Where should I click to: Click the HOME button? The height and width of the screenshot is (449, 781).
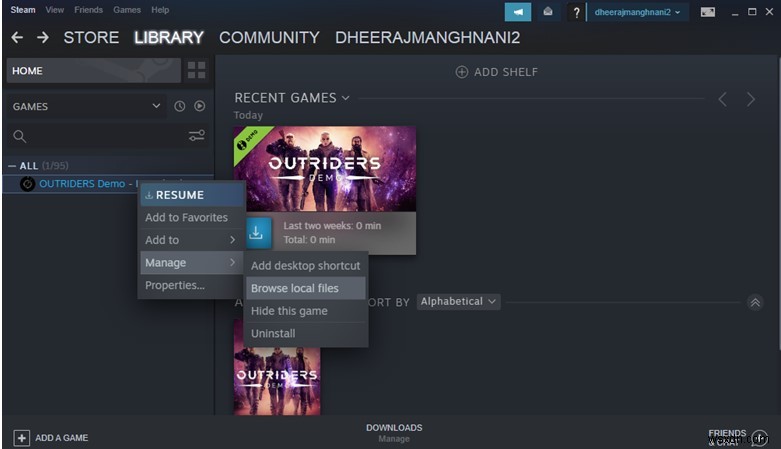click(94, 70)
